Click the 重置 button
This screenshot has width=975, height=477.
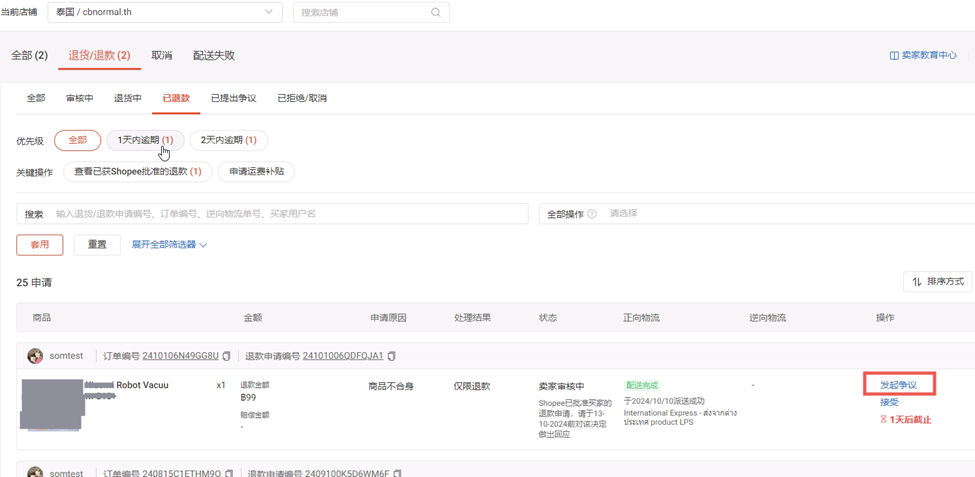click(x=97, y=245)
